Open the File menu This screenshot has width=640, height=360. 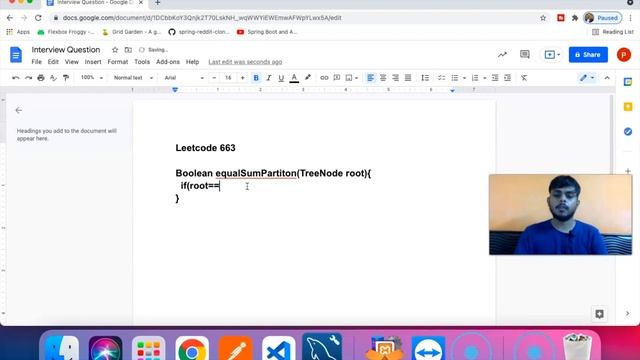[x=36, y=62]
